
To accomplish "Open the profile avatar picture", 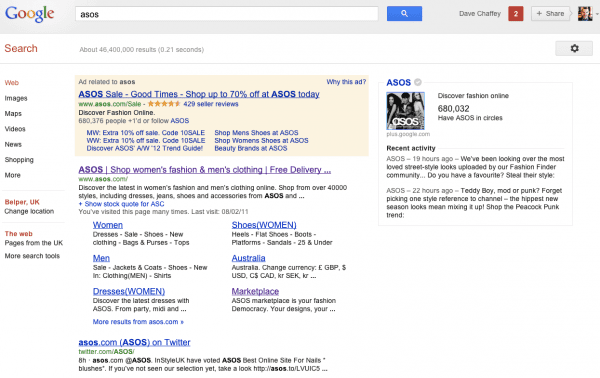I will click(585, 14).
